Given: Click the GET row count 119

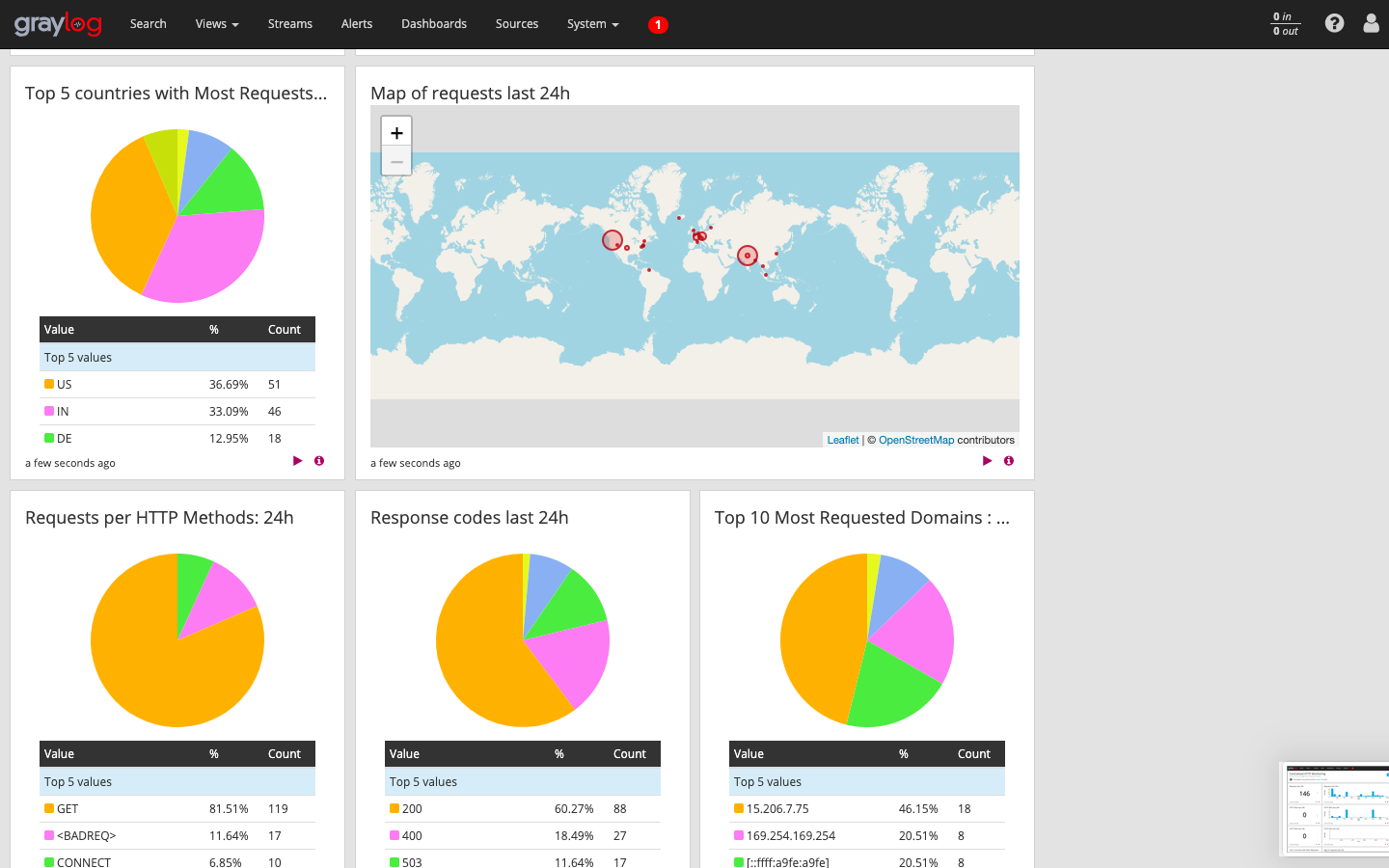Looking at the screenshot, I should 279,808.
